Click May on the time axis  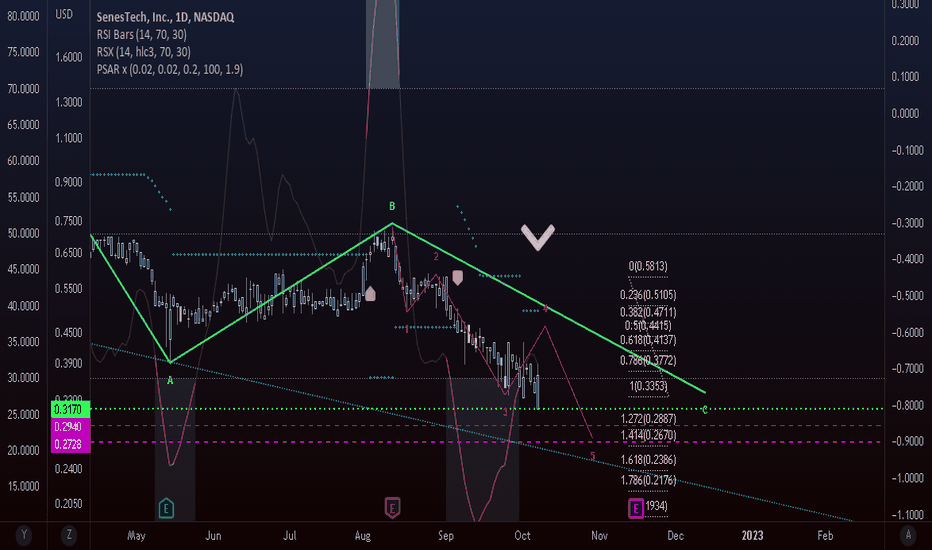pyautogui.click(x=136, y=535)
